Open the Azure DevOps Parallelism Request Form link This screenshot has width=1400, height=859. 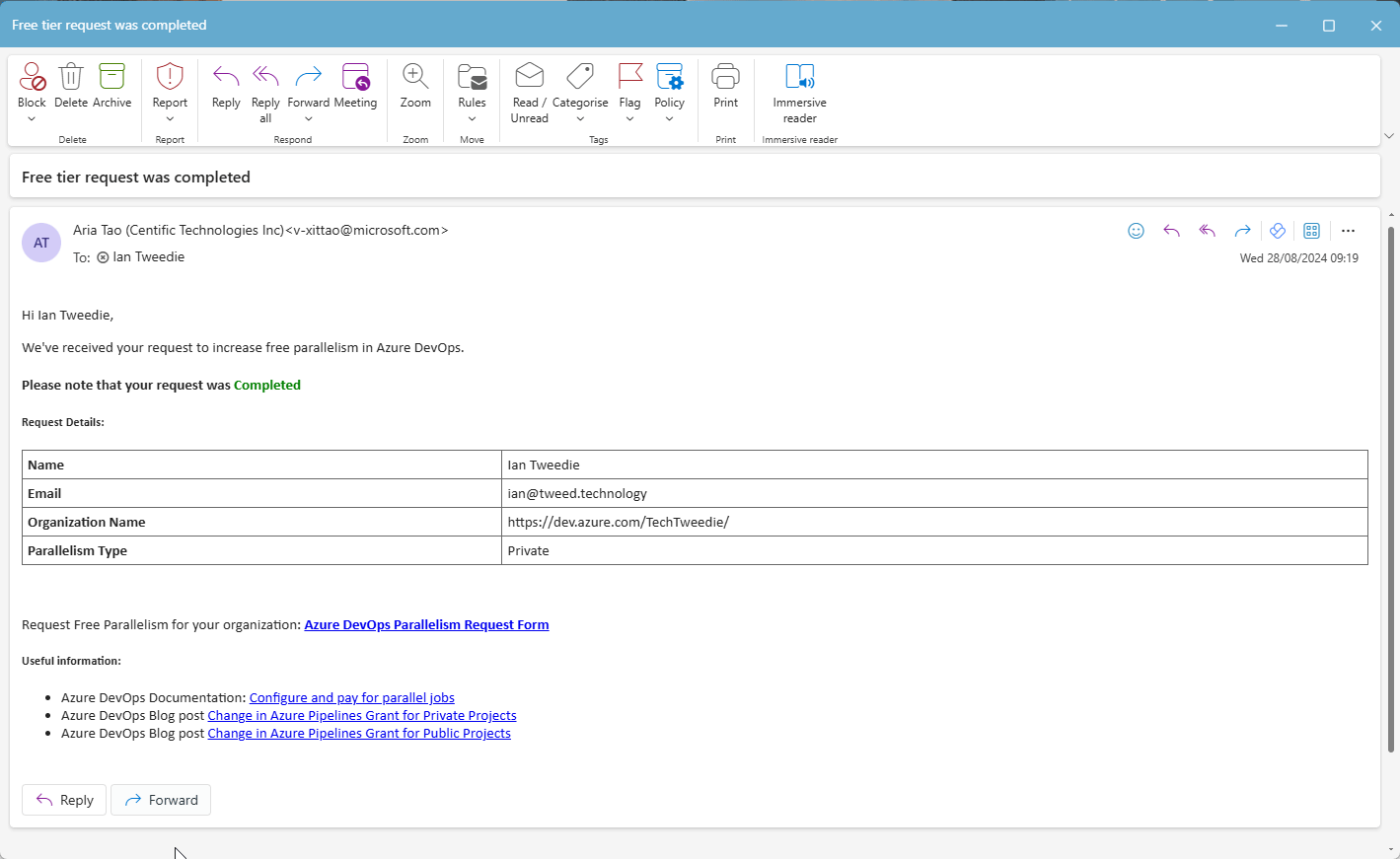tap(426, 624)
